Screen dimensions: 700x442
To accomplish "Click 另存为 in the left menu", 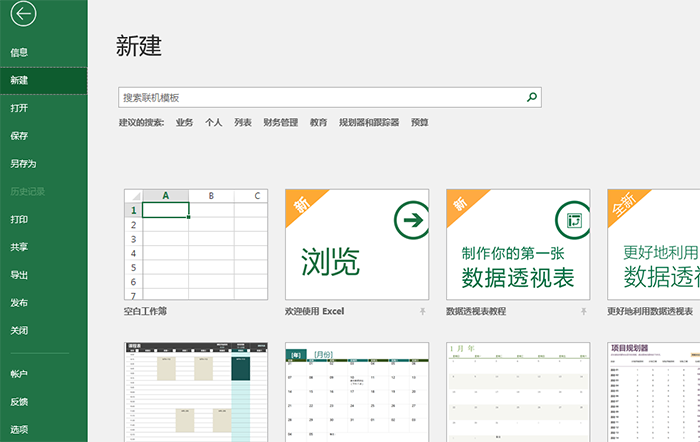I will (x=23, y=164).
